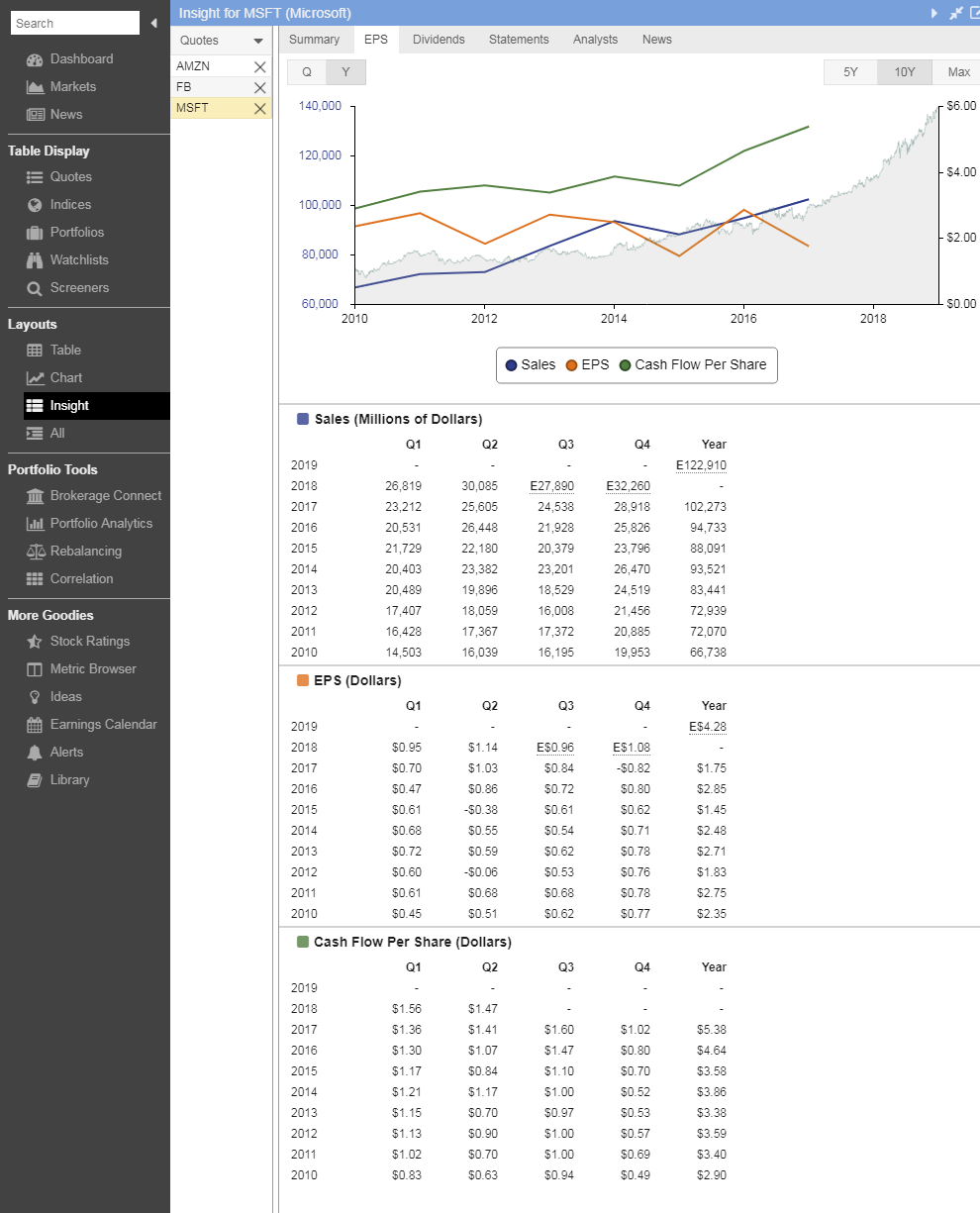Open Stock Ratings
The image size is (980, 1213).
(x=77, y=642)
